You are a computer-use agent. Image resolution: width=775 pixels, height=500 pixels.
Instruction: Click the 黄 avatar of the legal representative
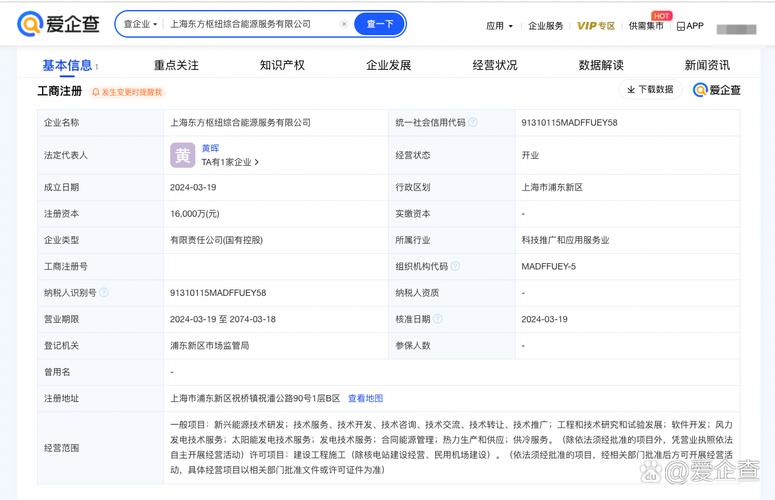tap(182, 155)
